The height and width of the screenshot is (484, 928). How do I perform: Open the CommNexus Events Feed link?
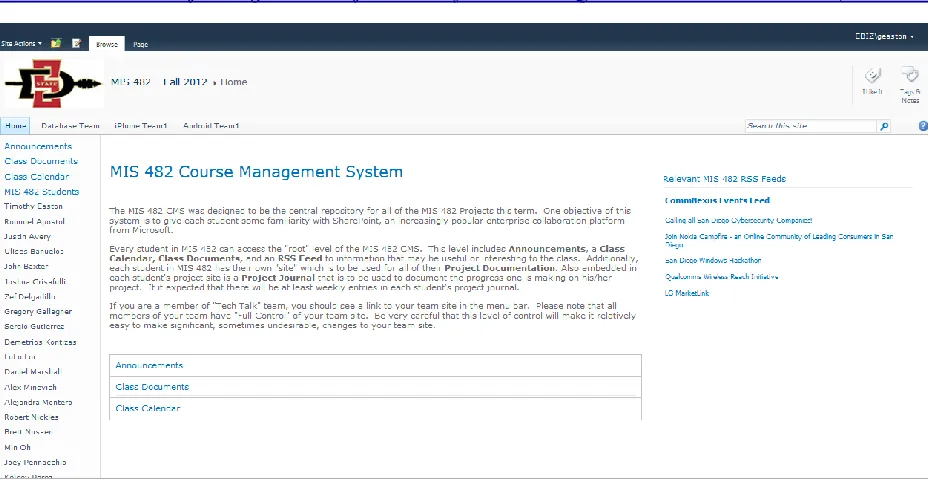click(x=717, y=201)
